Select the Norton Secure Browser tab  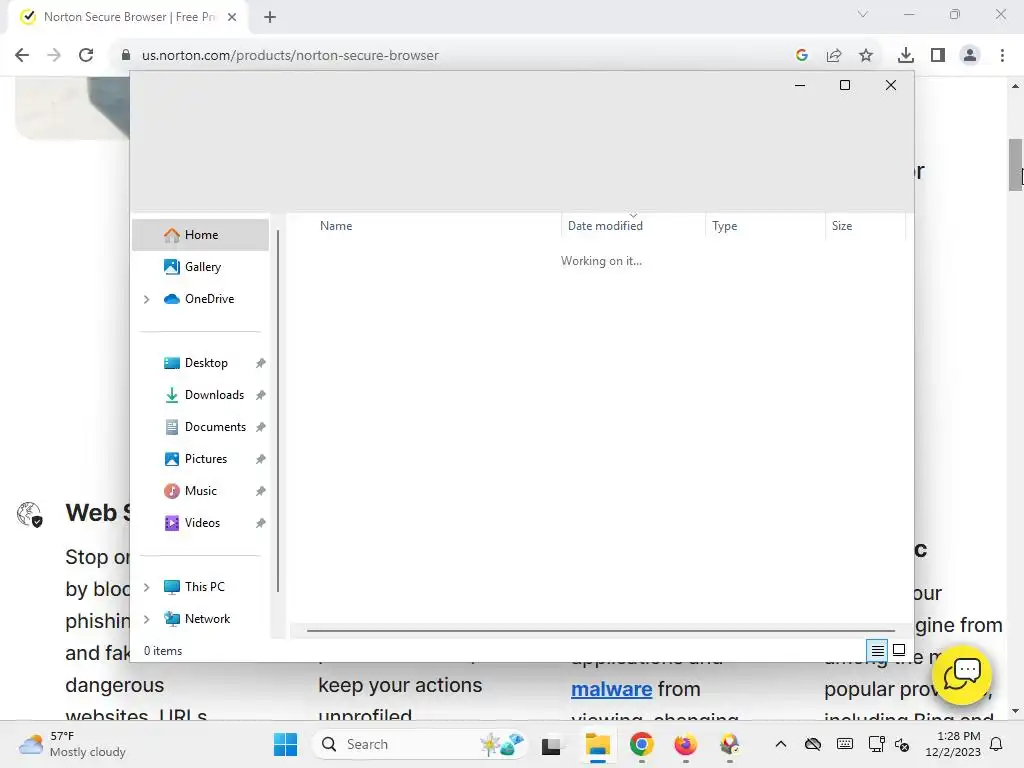click(x=127, y=17)
